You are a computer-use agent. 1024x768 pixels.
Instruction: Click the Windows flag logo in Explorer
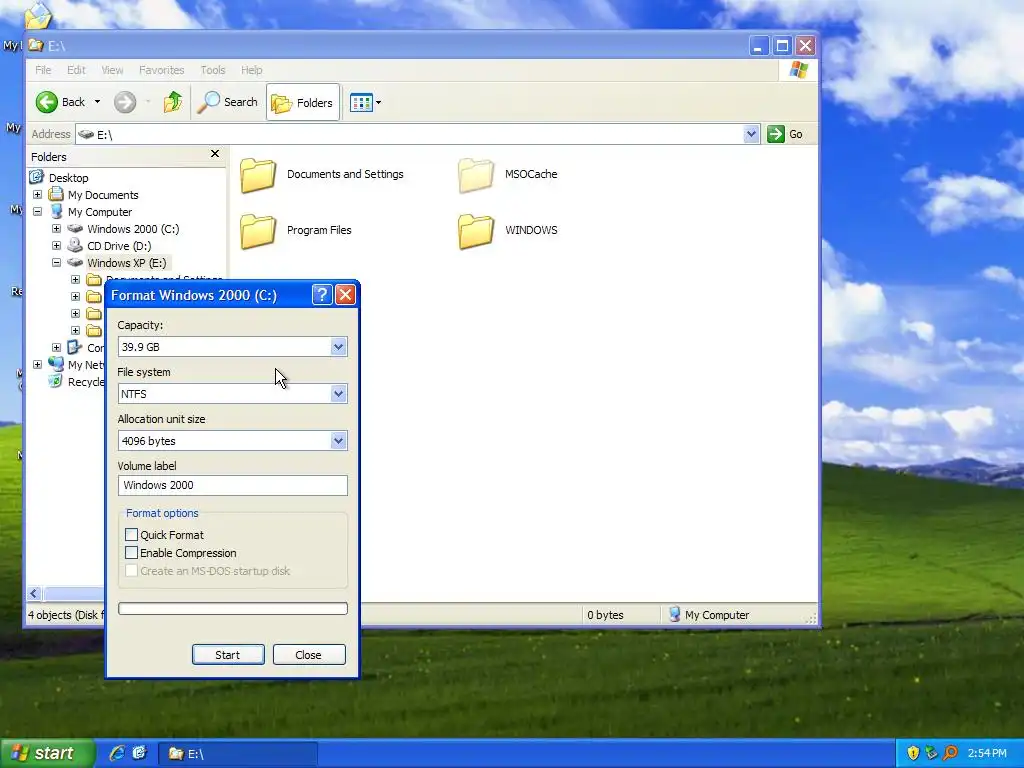[798, 70]
